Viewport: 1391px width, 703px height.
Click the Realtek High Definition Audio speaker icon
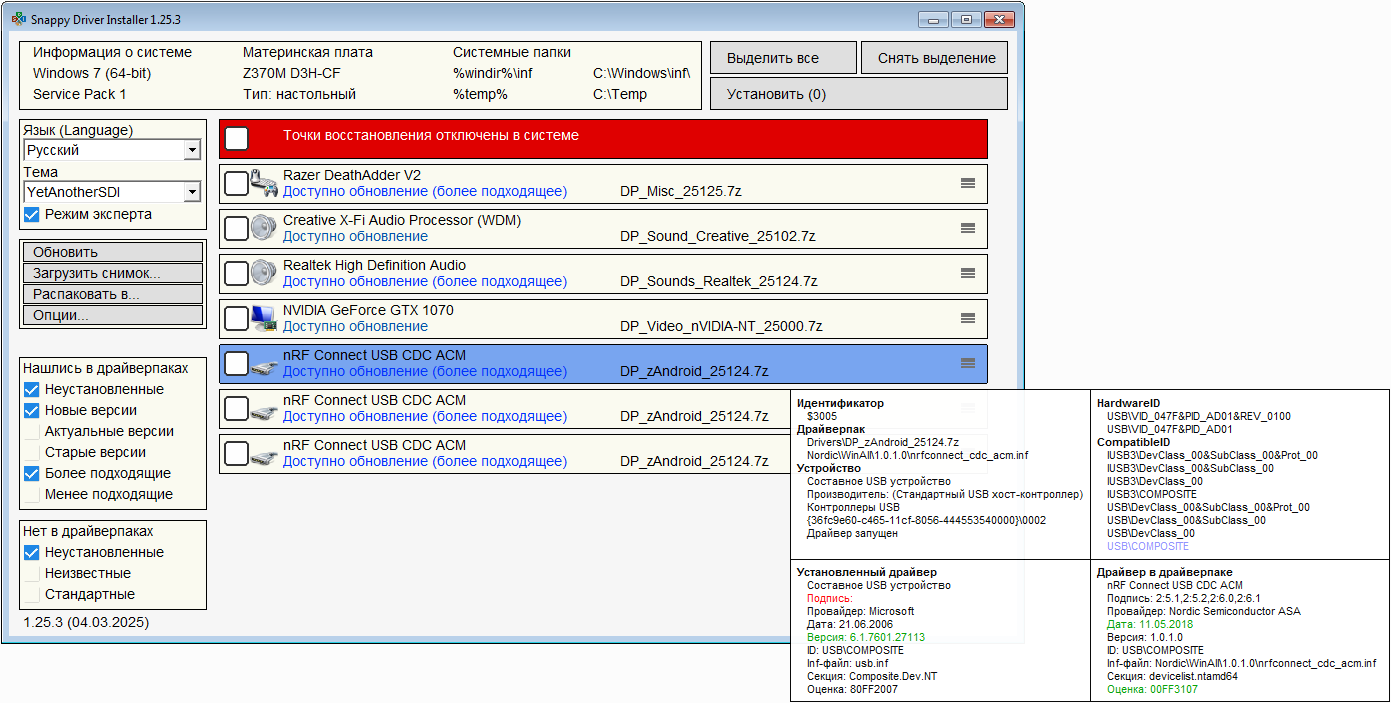(x=263, y=273)
